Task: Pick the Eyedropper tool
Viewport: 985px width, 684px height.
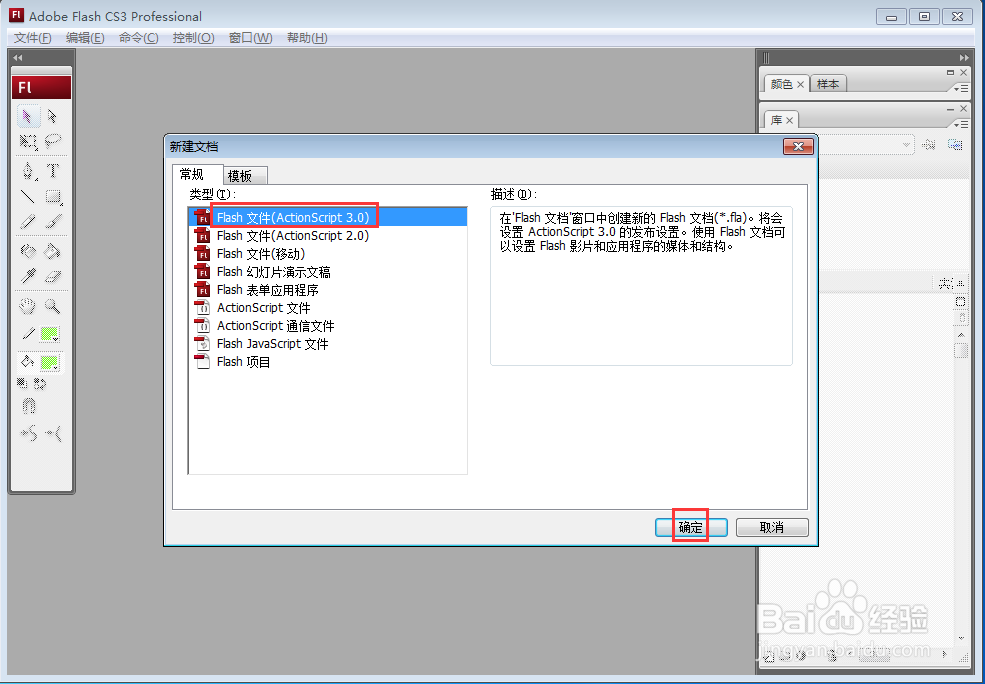Action: [28, 276]
